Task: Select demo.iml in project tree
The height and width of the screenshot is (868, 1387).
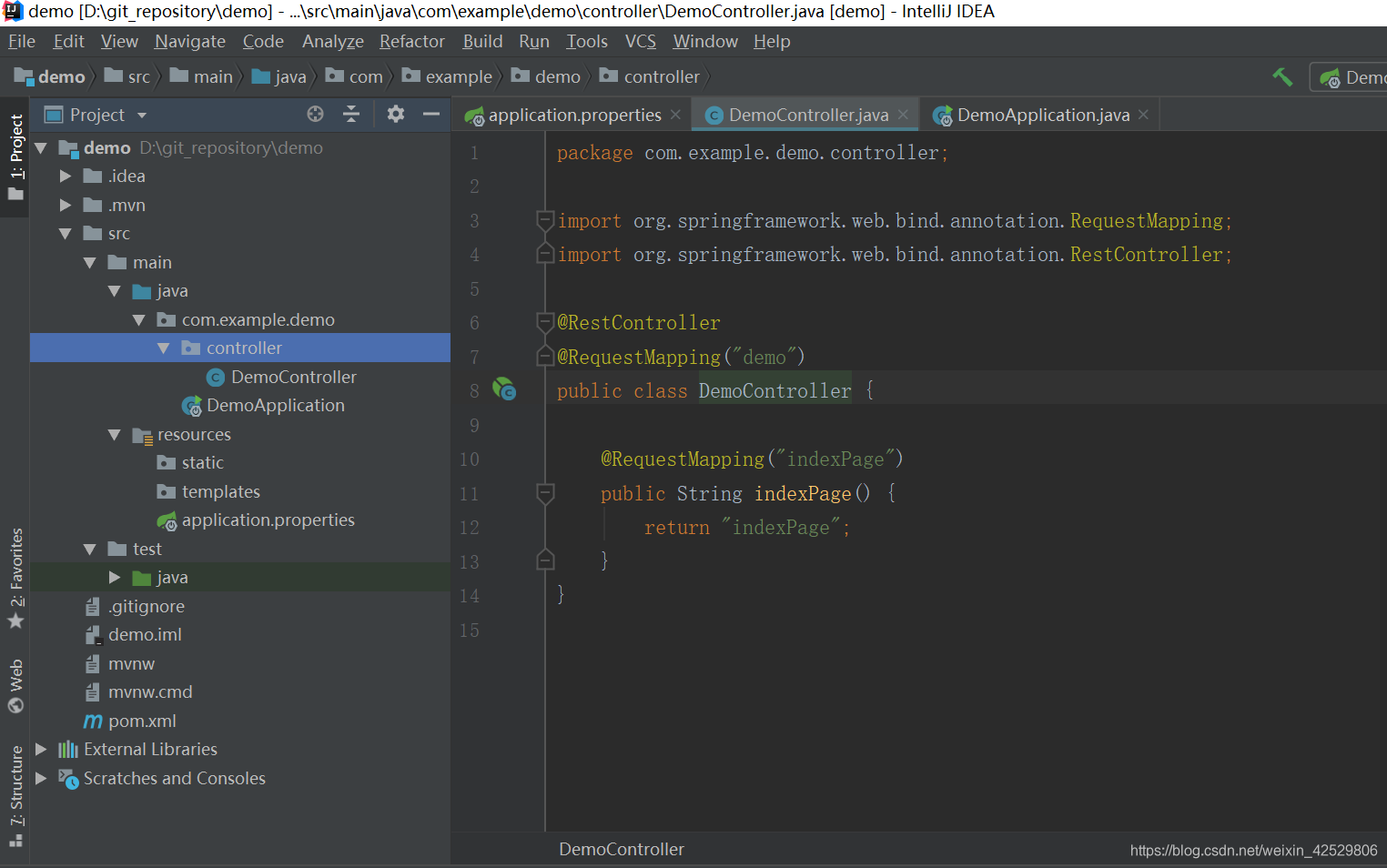Action: tap(144, 634)
